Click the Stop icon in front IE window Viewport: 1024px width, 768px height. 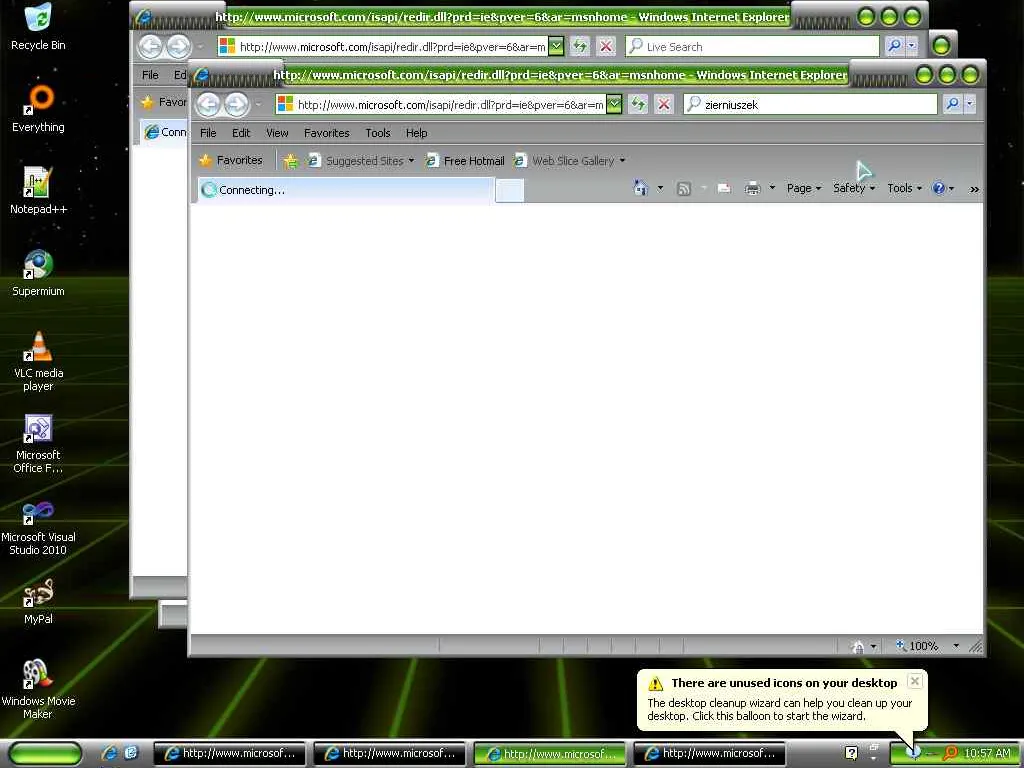click(664, 104)
